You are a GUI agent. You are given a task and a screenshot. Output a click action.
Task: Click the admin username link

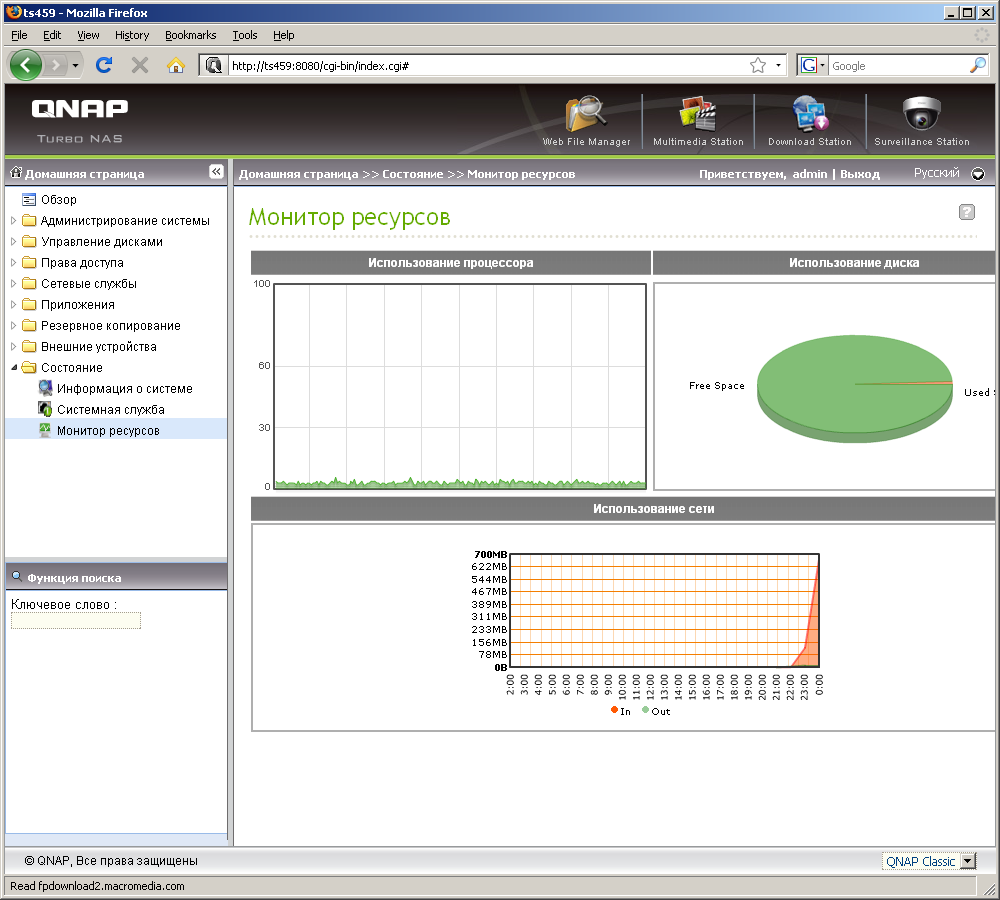click(810, 173)
